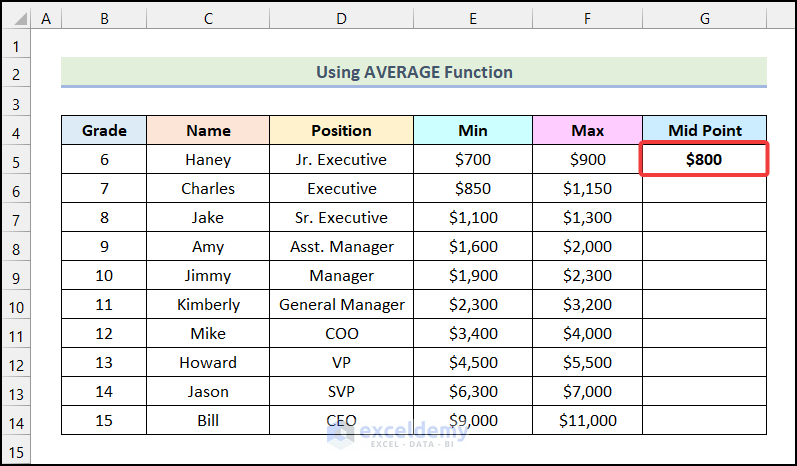Click the 'Using AVERAGE Function' title cell
Viewport: 797px width, 466px height.
414,72
